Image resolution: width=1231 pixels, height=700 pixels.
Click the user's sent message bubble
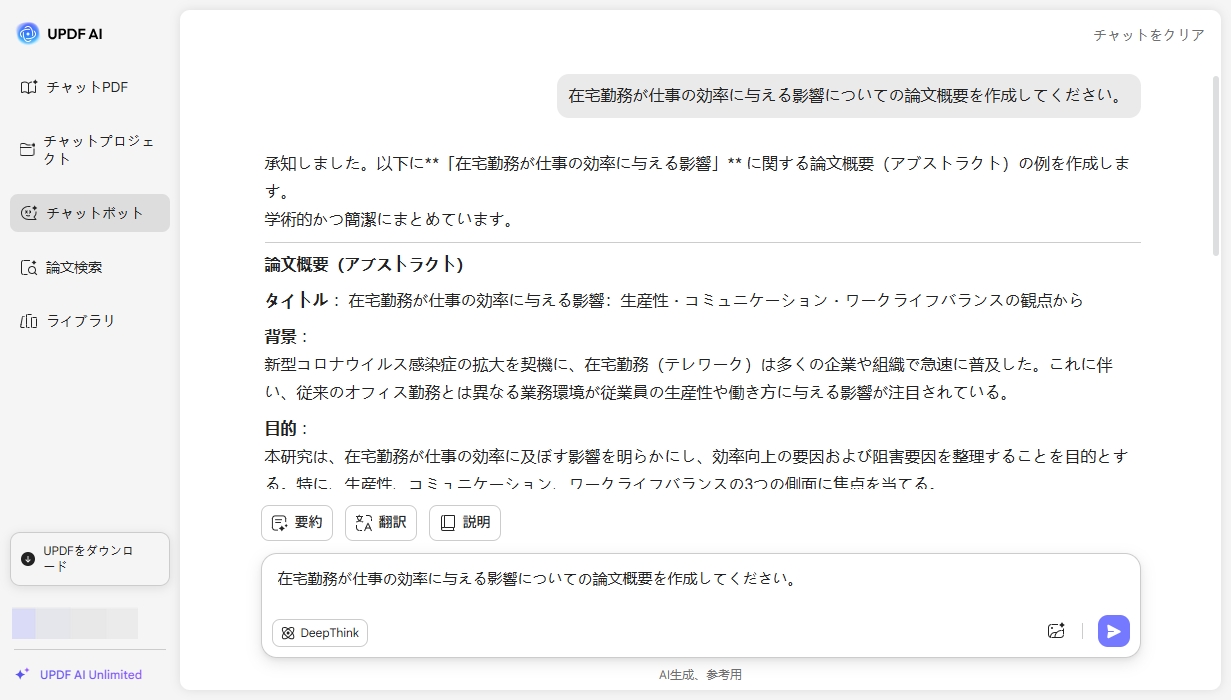(848, 96)
